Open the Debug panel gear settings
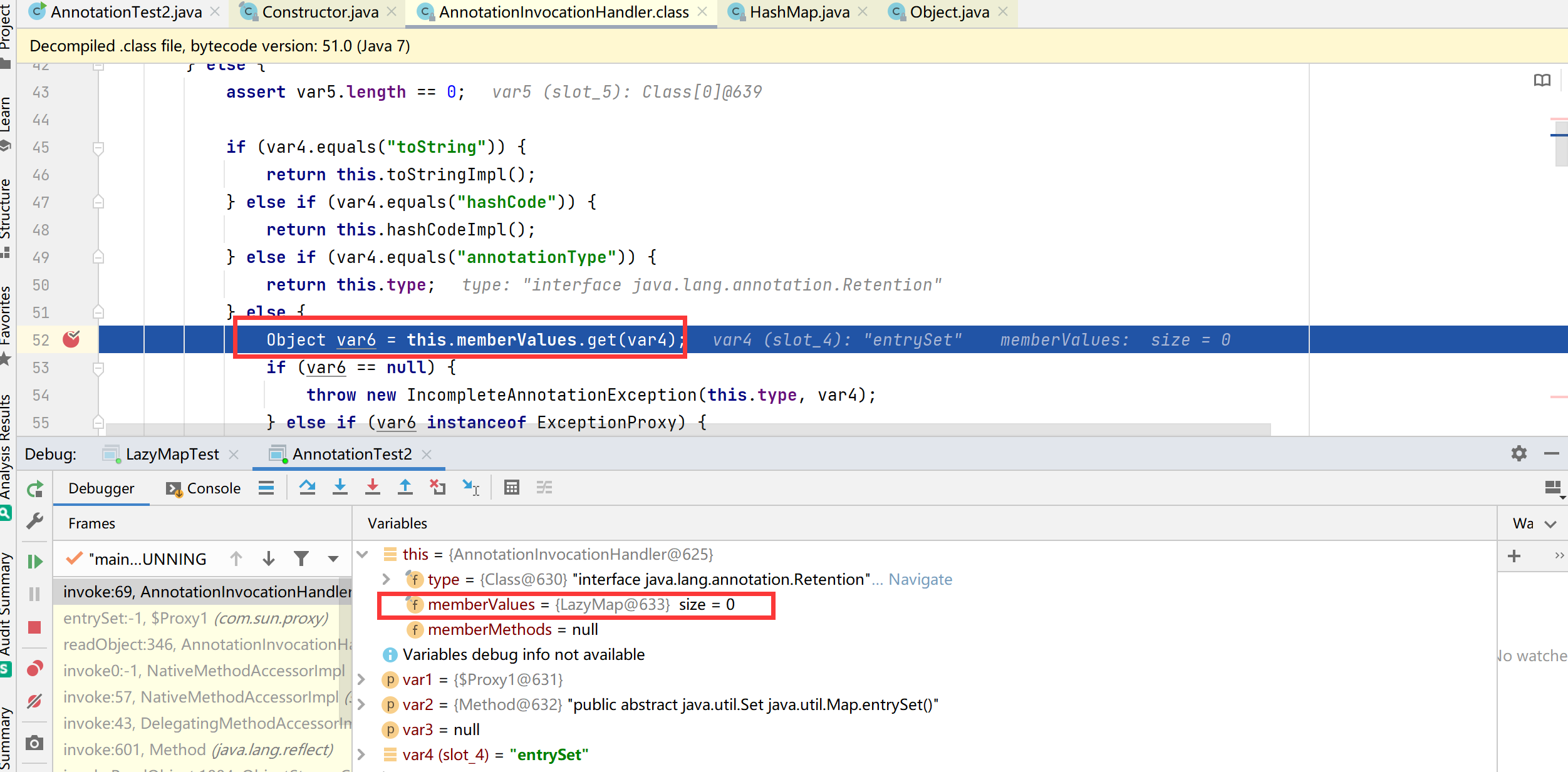This screenshot has width=1568, height=772. point(1519,453)
